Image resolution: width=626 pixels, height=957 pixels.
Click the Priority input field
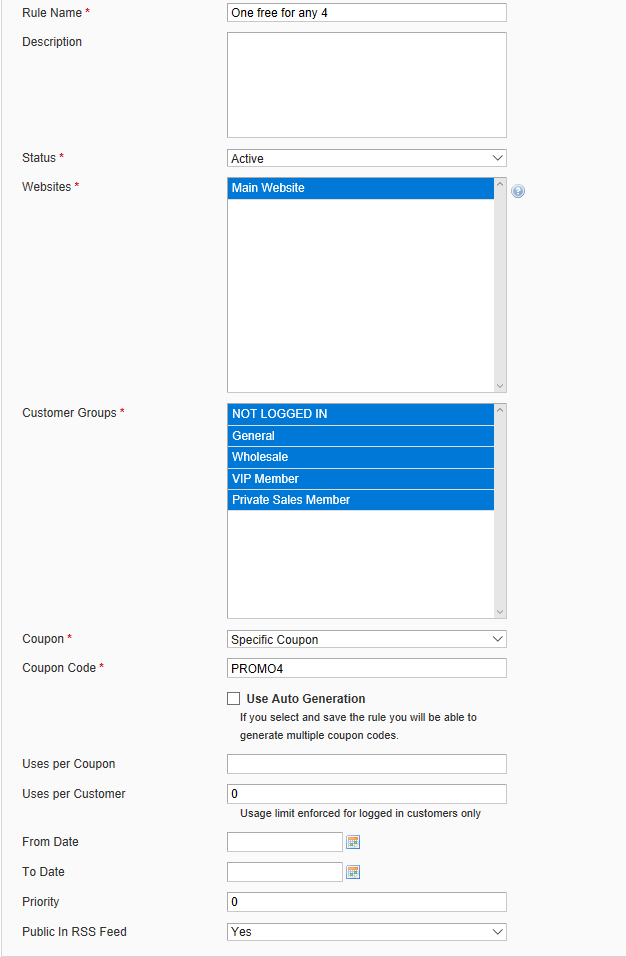[x=366, y=902]
